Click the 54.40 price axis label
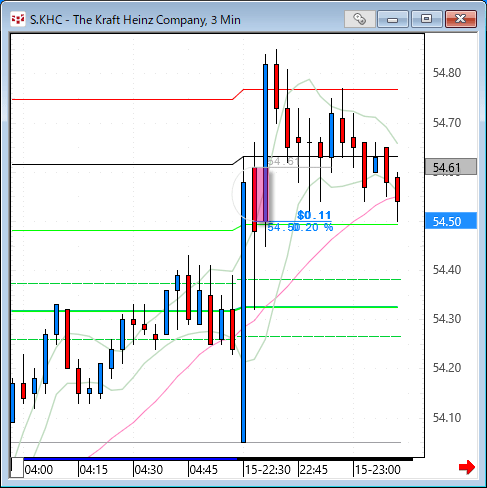The width and height of the screenshot is (487, 488). pos(447,270)
